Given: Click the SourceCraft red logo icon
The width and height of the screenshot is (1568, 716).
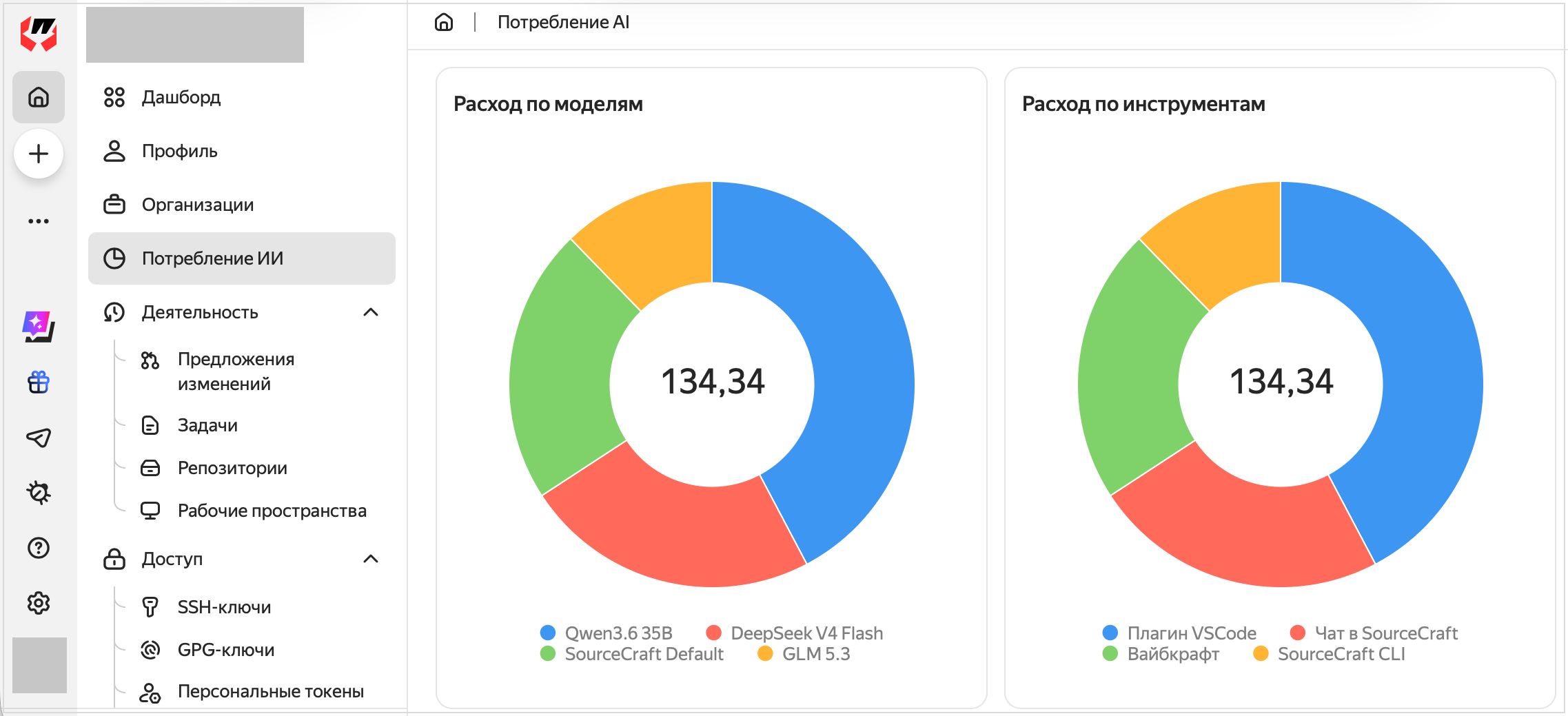Looking at the screenshot, I should (x=39, y=34).
